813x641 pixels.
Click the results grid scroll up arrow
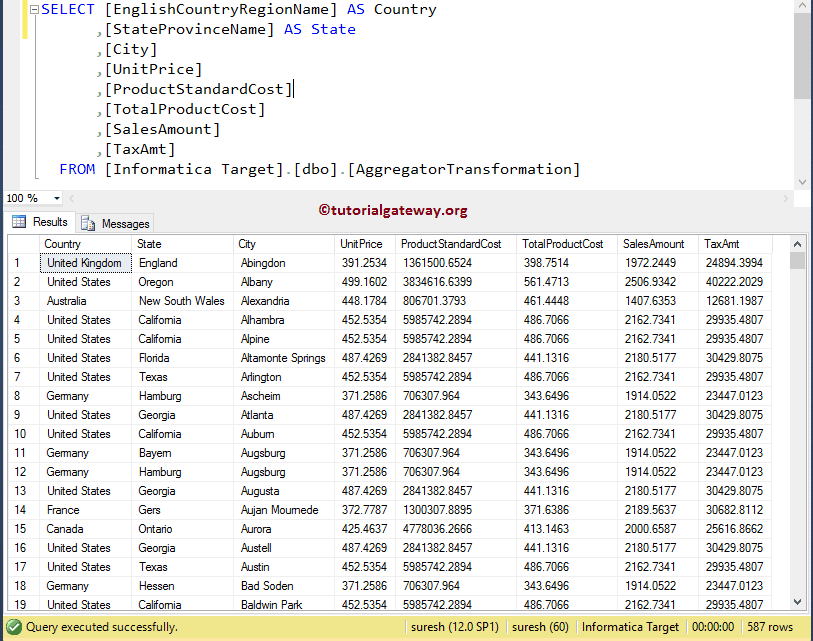pos(797,244)
